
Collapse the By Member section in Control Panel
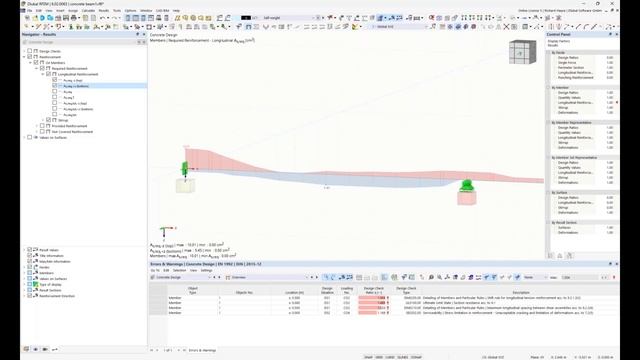point(549,87)
